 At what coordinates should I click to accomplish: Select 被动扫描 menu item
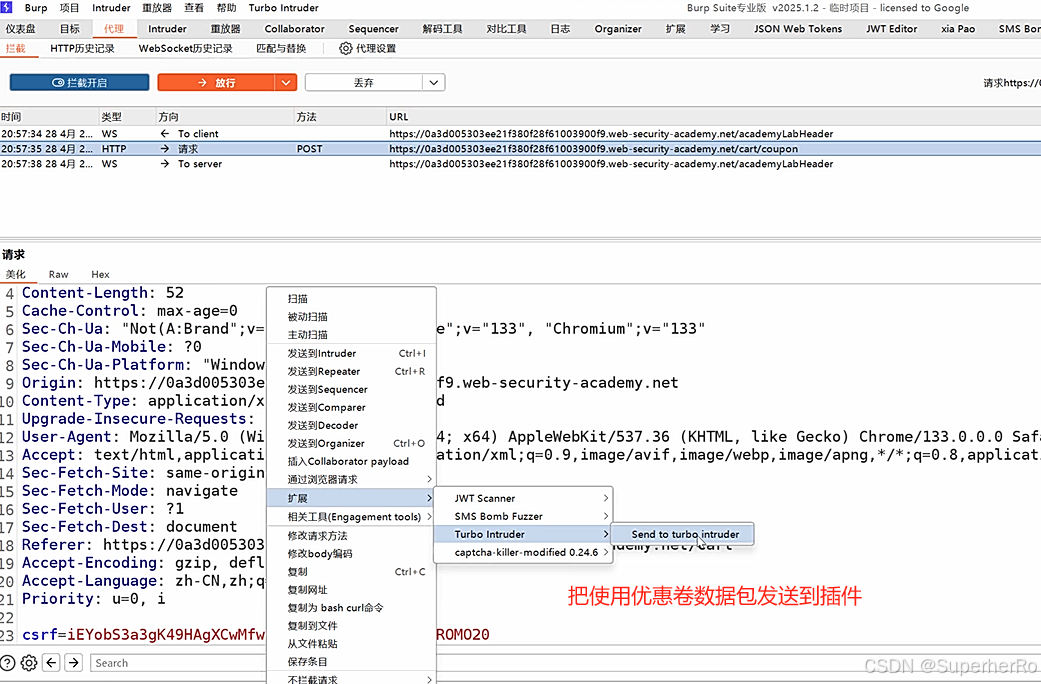pyautogui.click(x=352, y=317)
